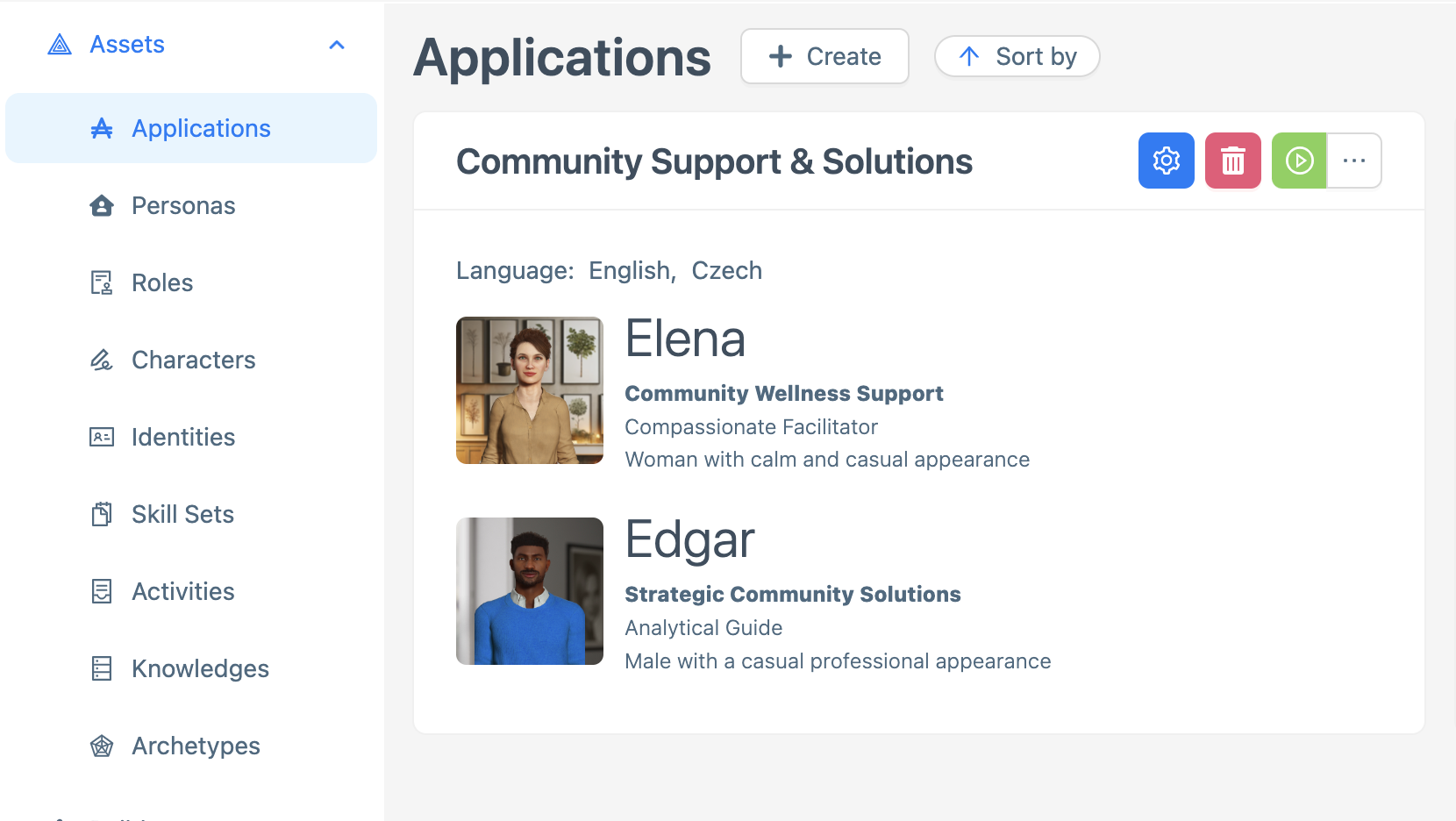Select the Czech language link

pos(727,270)
